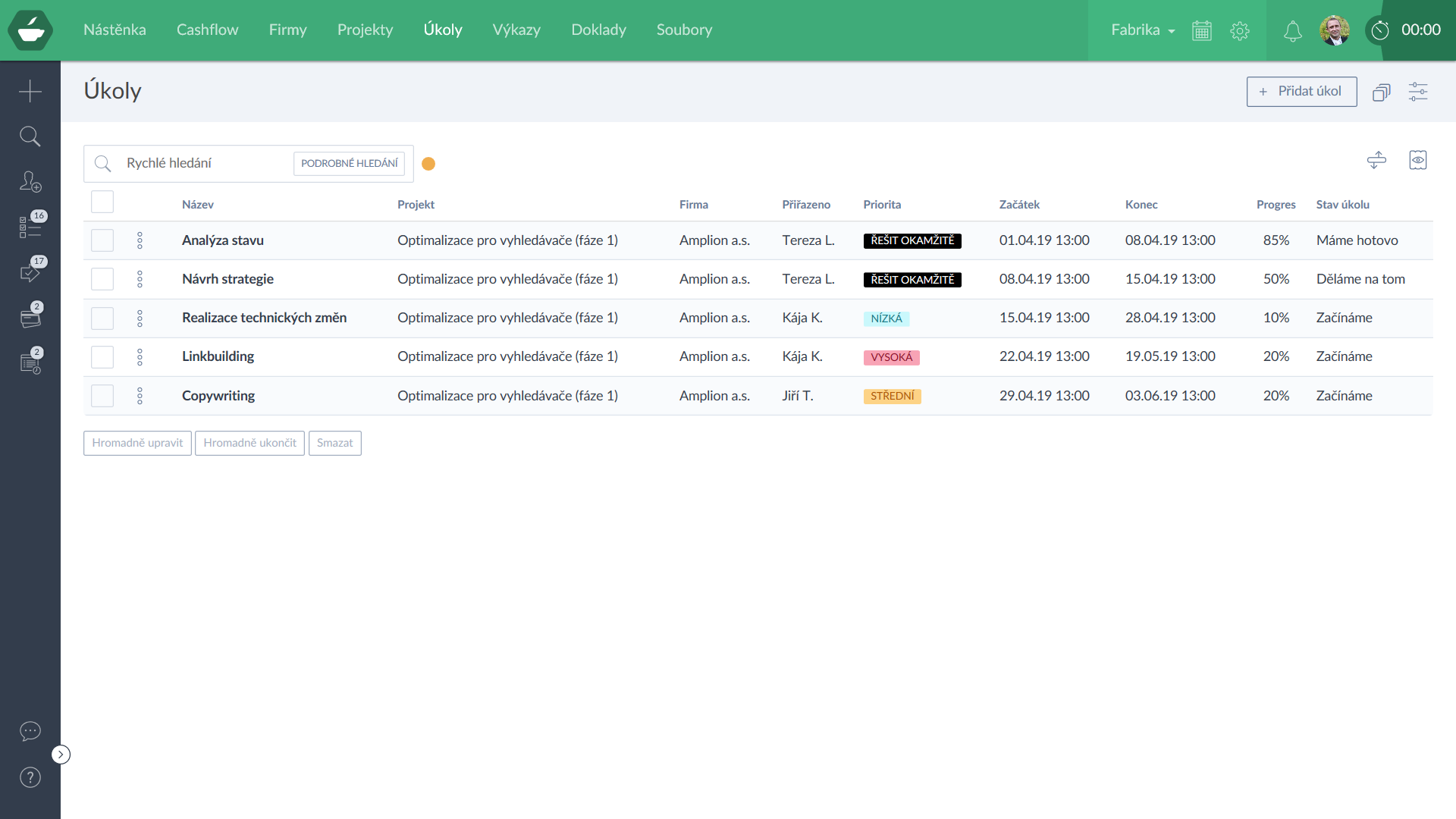1456x819 pixels.
Task: Open the notifications bell
Action: (x=1292, y=31)
